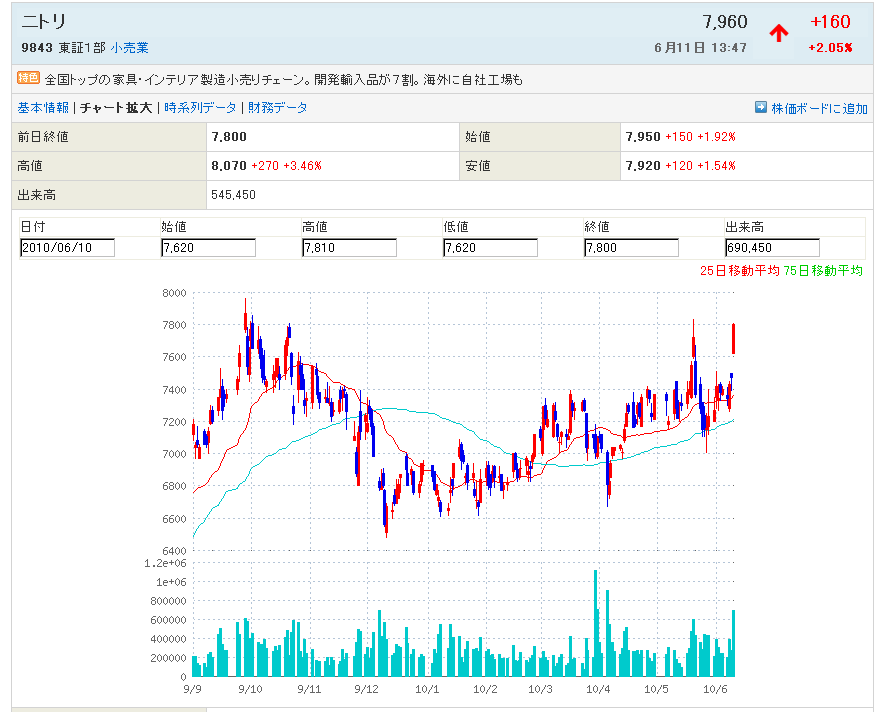Focus the 日付 field showing 2010/06/10
The image size is (880, 712).
(68, 248)
